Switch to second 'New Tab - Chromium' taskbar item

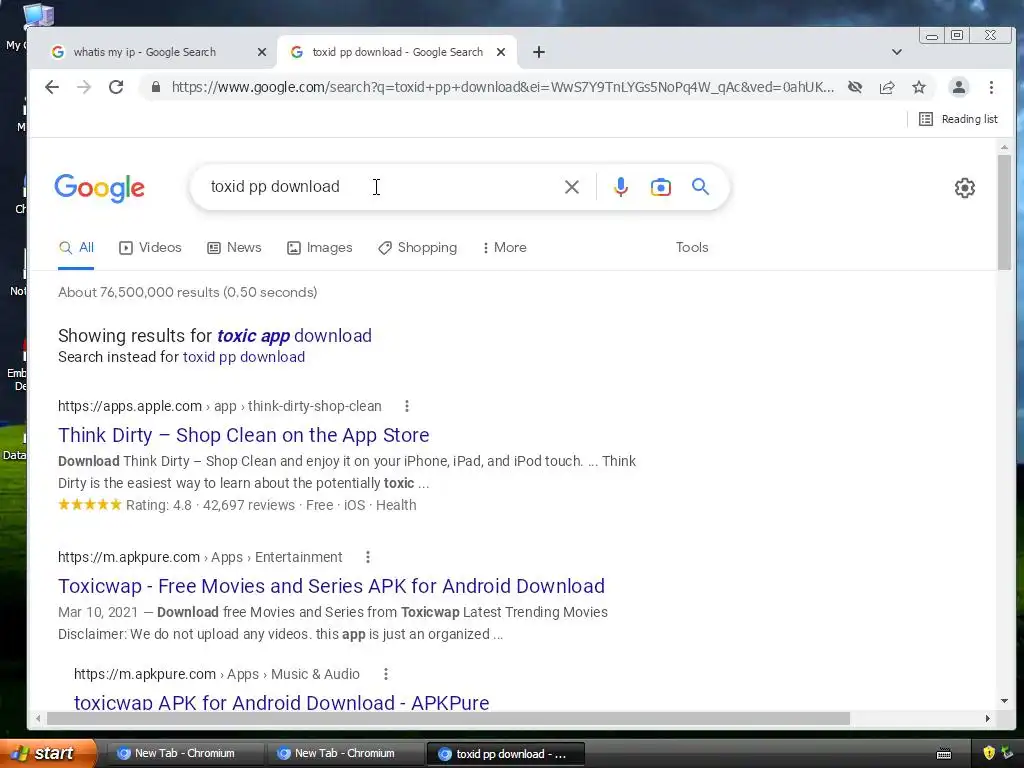tap(343, 754)
